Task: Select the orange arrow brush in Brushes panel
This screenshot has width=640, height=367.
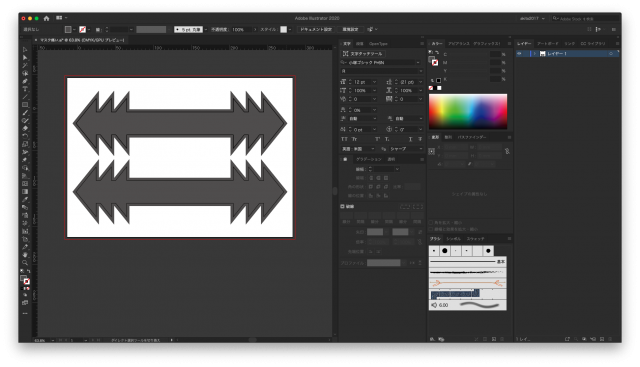Action: 467,282
